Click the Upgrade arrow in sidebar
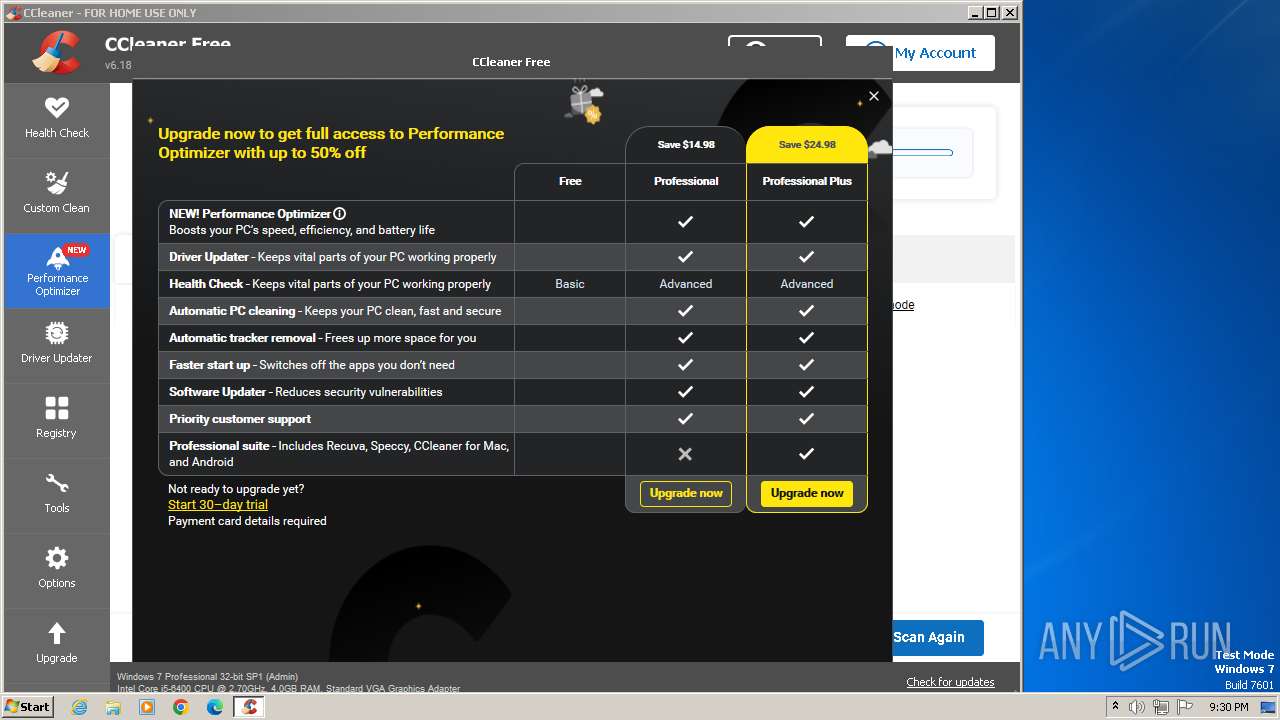 57,643
